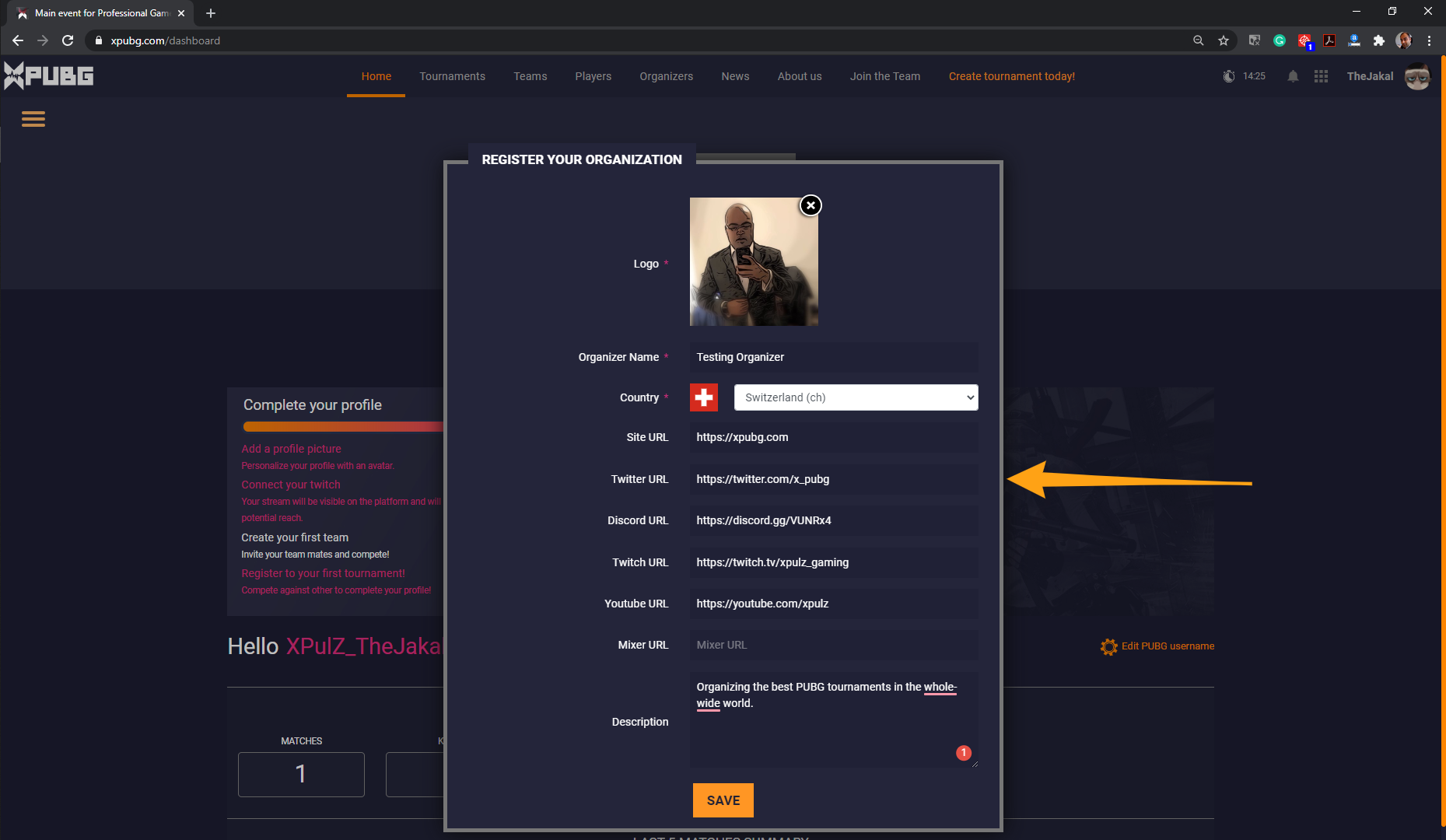Click the Site URL field

834,437
